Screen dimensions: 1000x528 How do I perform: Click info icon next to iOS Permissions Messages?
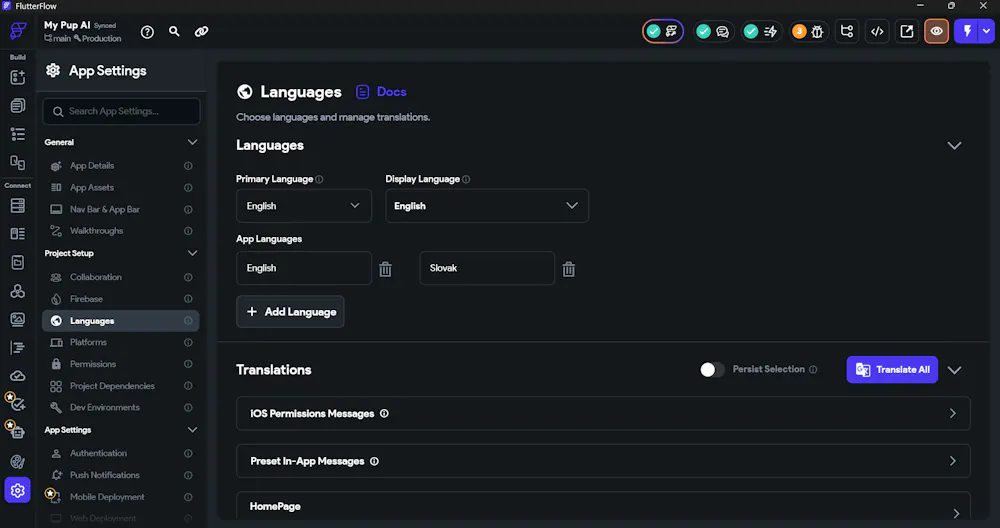(384, 413)
